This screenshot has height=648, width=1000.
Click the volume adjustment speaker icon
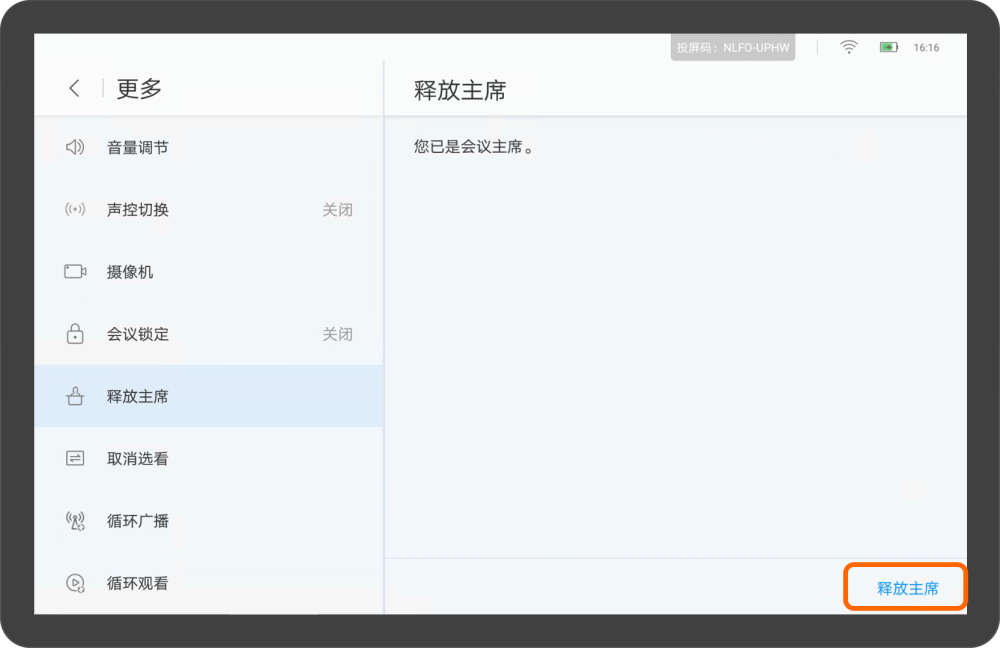click(x=74, y=146)
